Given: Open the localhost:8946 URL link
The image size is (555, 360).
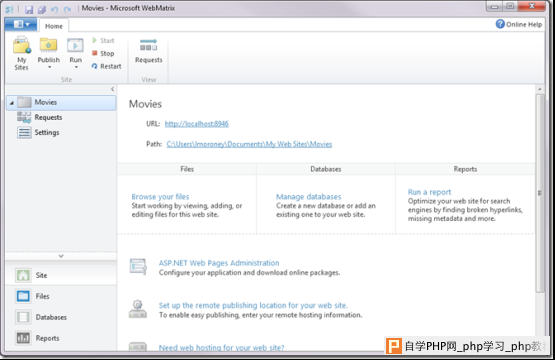Looking at the screenshot, I should click(x=197, y=124).
